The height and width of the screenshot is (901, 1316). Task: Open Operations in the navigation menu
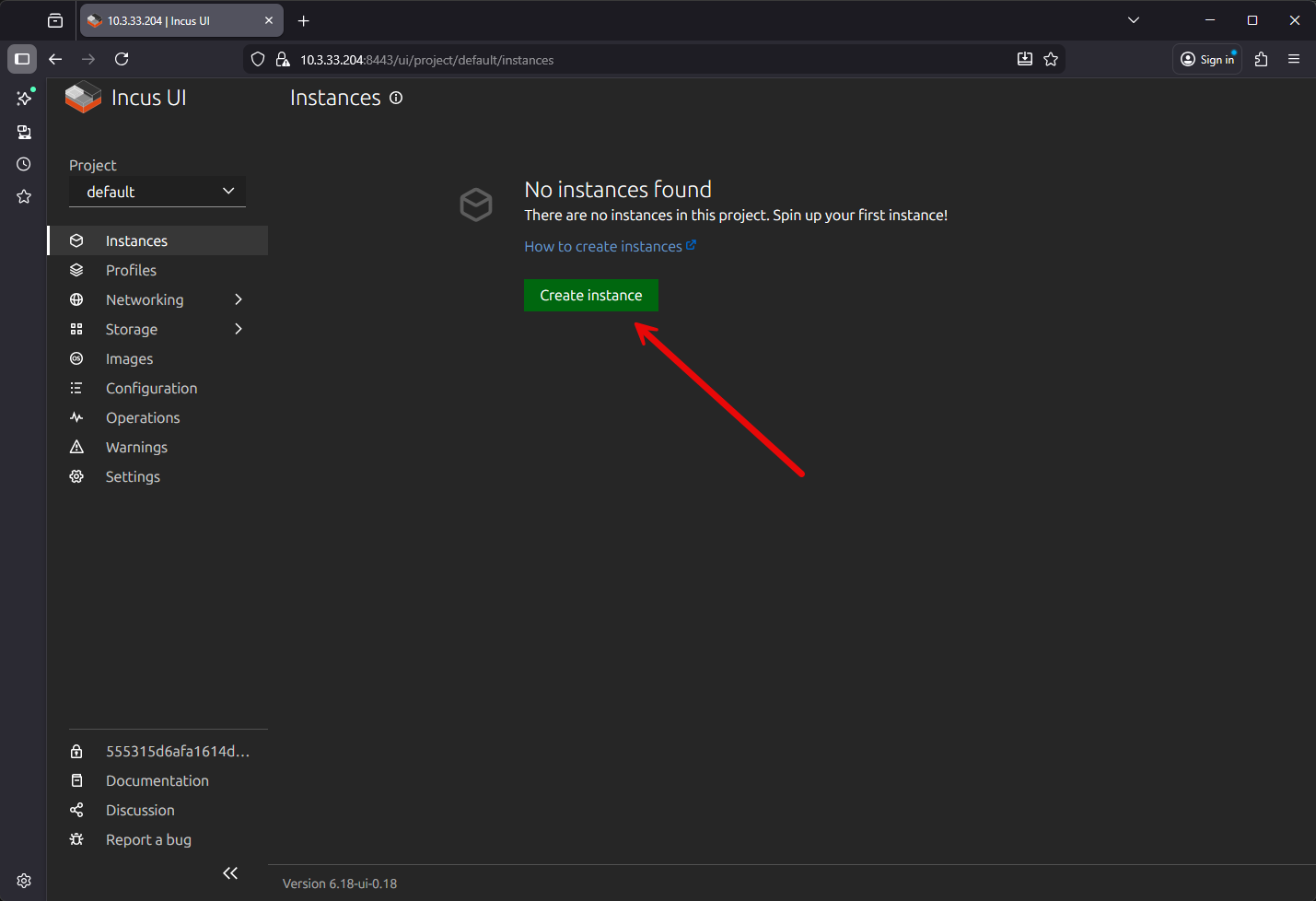point(157,417)
